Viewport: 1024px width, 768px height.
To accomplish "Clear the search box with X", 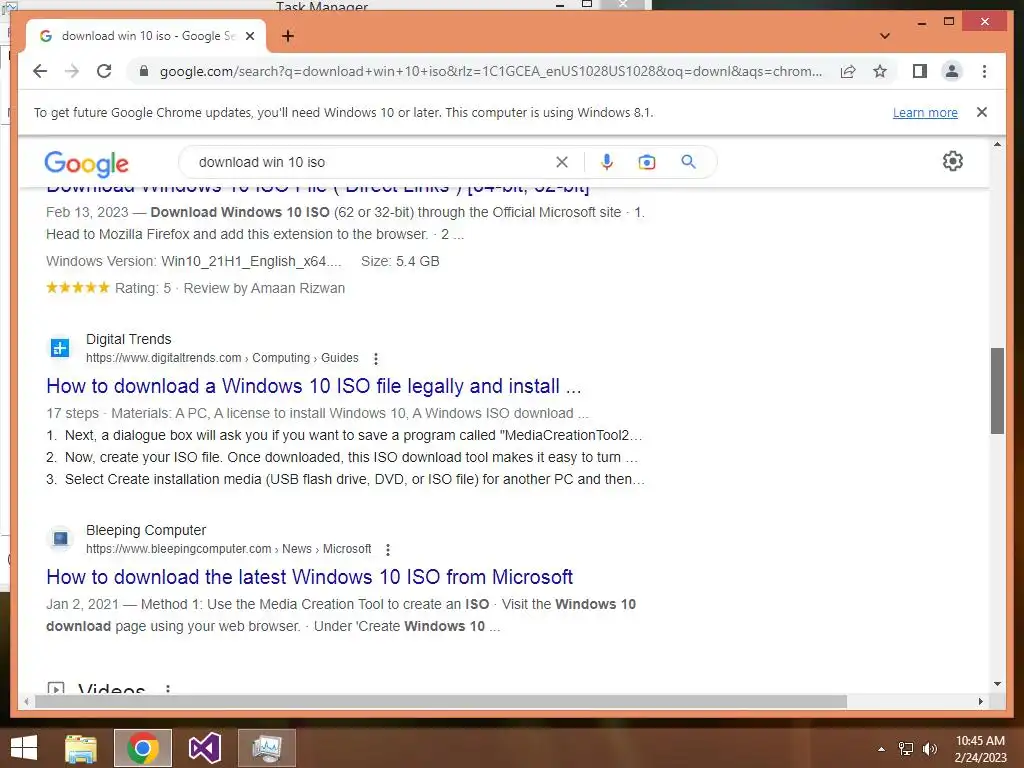I will (562, 162).
